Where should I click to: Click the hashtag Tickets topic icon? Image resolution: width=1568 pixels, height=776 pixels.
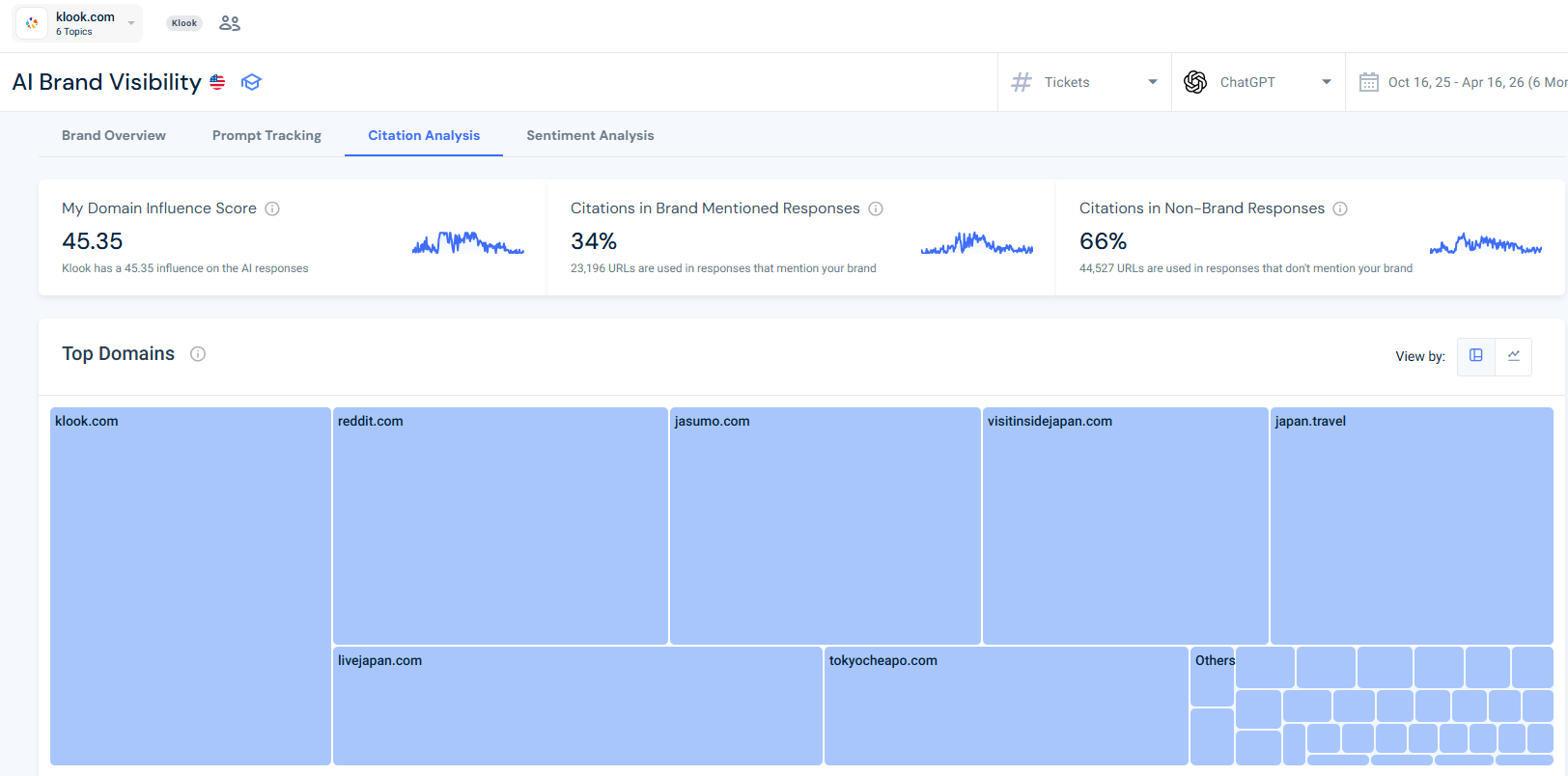point(1022,82)
